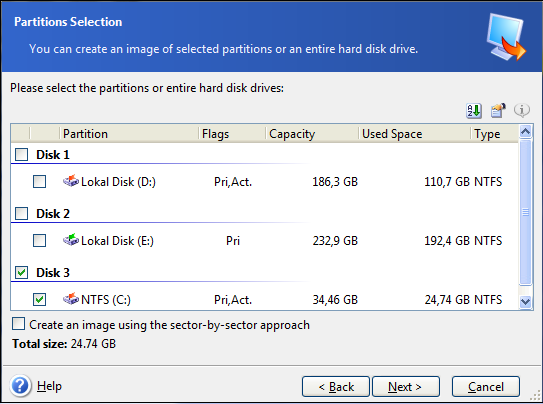
Task: Tick the Lokal Disk (E:) partition checkbox
Action: click(x=39, y=240)
